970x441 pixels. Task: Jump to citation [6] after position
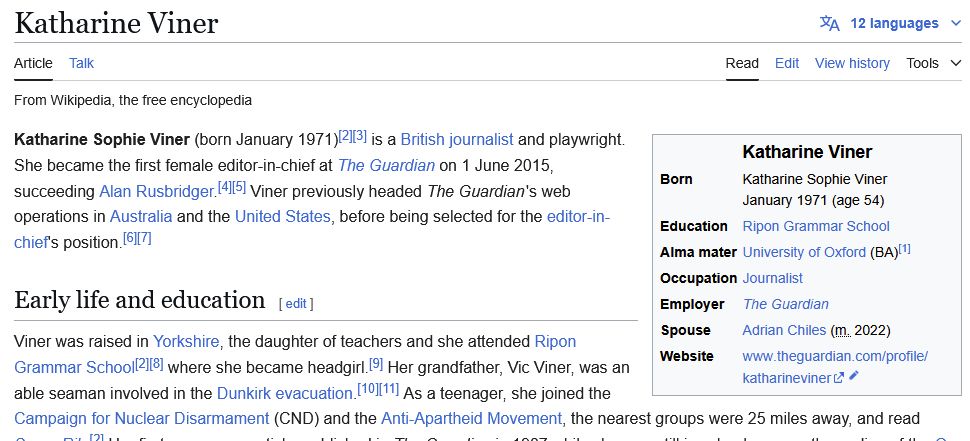pos(129,238)
